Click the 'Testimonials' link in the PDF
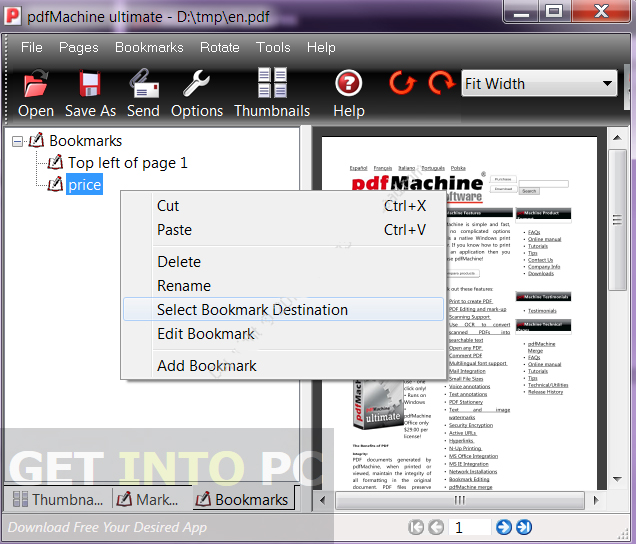 (x=542, y=311)
